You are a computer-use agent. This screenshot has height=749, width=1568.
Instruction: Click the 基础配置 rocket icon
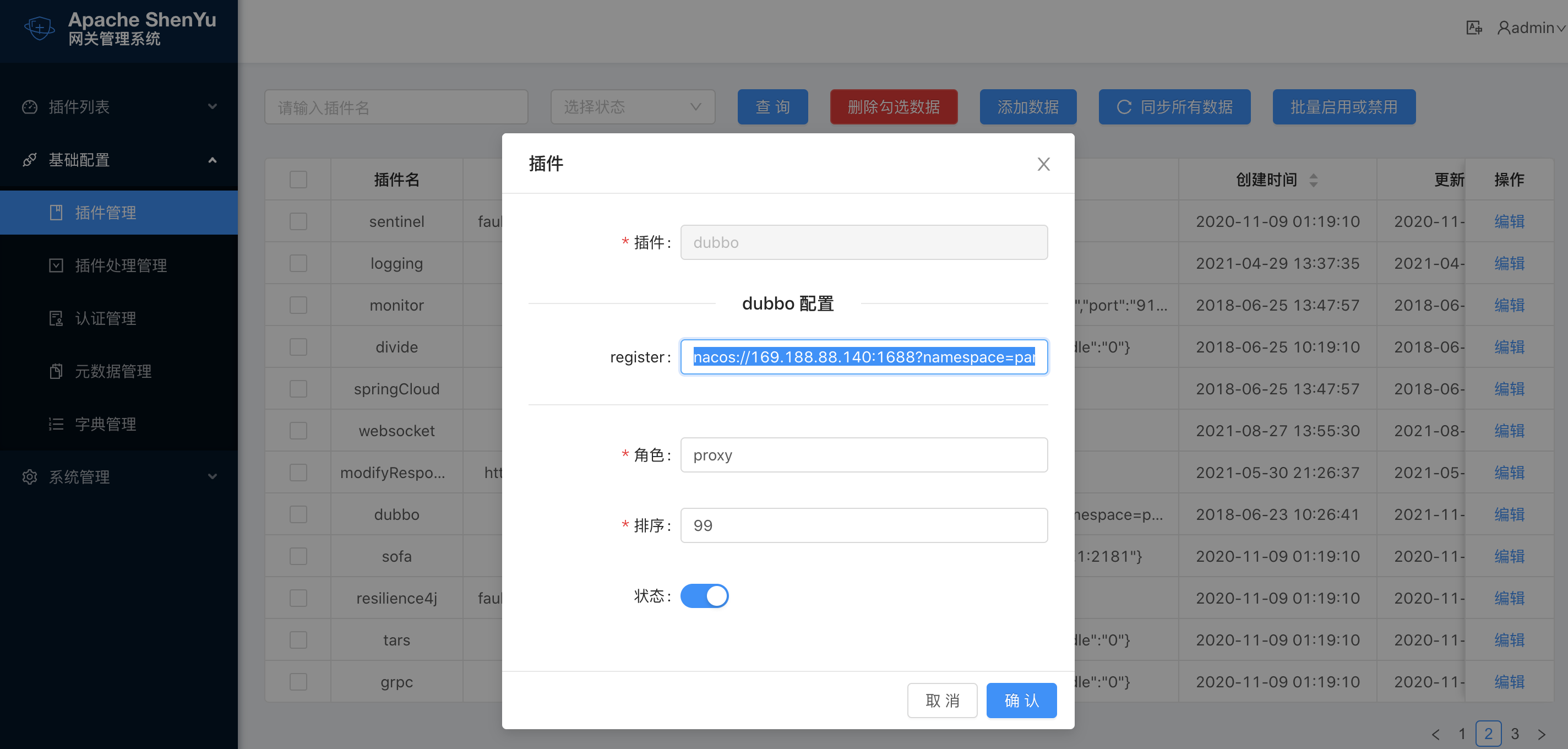click(29, 160)
